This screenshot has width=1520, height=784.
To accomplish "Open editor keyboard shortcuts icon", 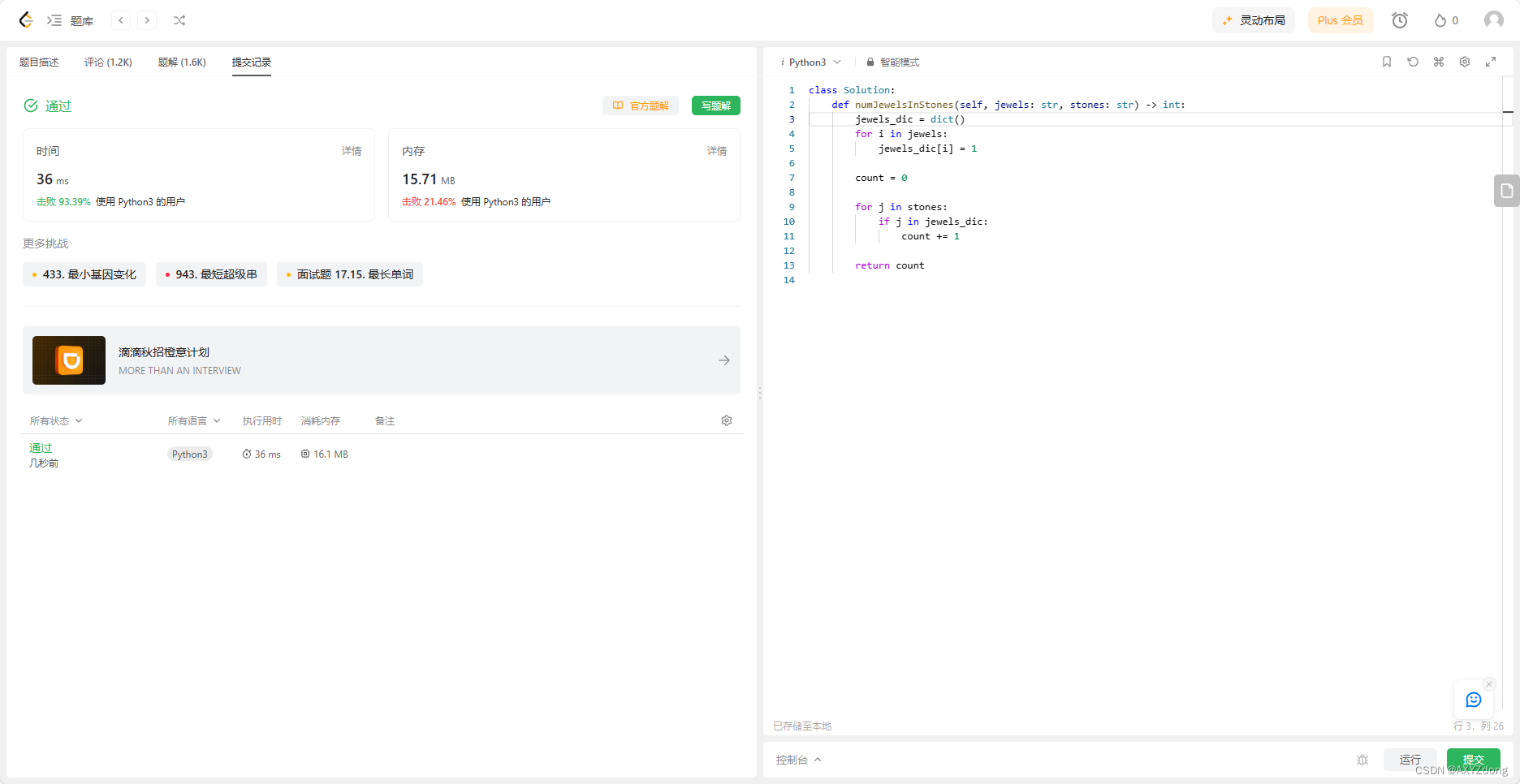I will pyautogui.click(x=1439, y=62).
